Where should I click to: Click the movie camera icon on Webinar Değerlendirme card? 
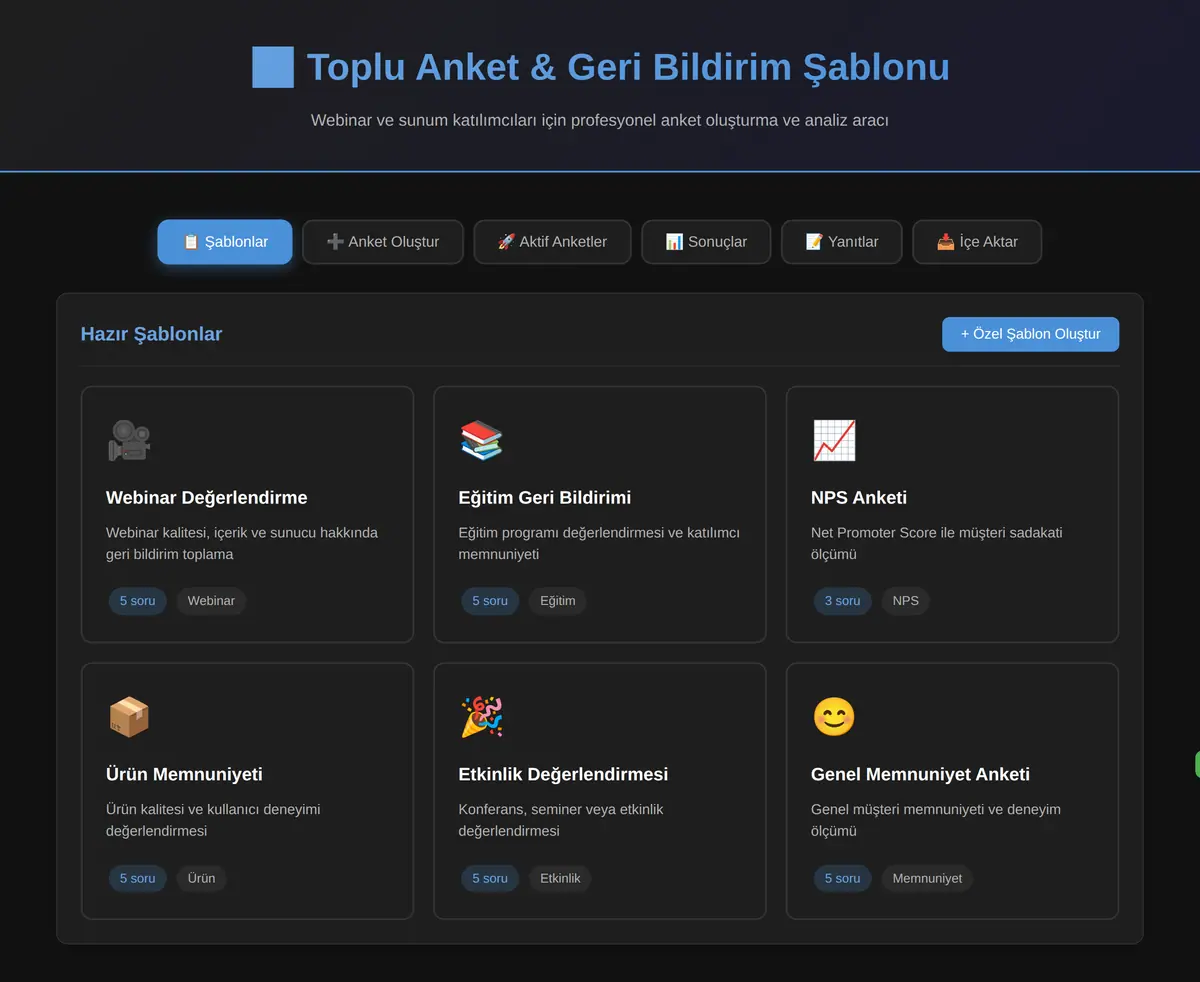pos(128,441)
